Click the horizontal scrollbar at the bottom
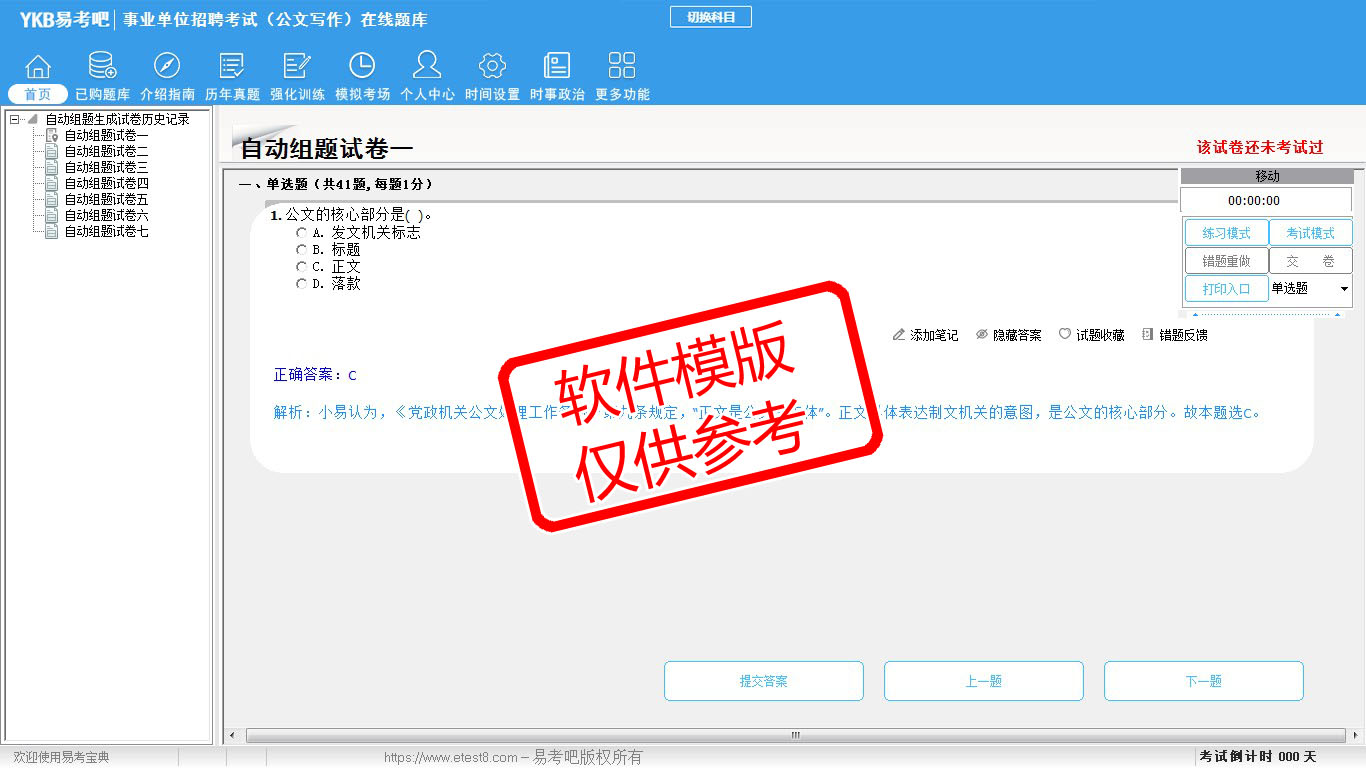 pyautogui.click(x=795, y=735)
